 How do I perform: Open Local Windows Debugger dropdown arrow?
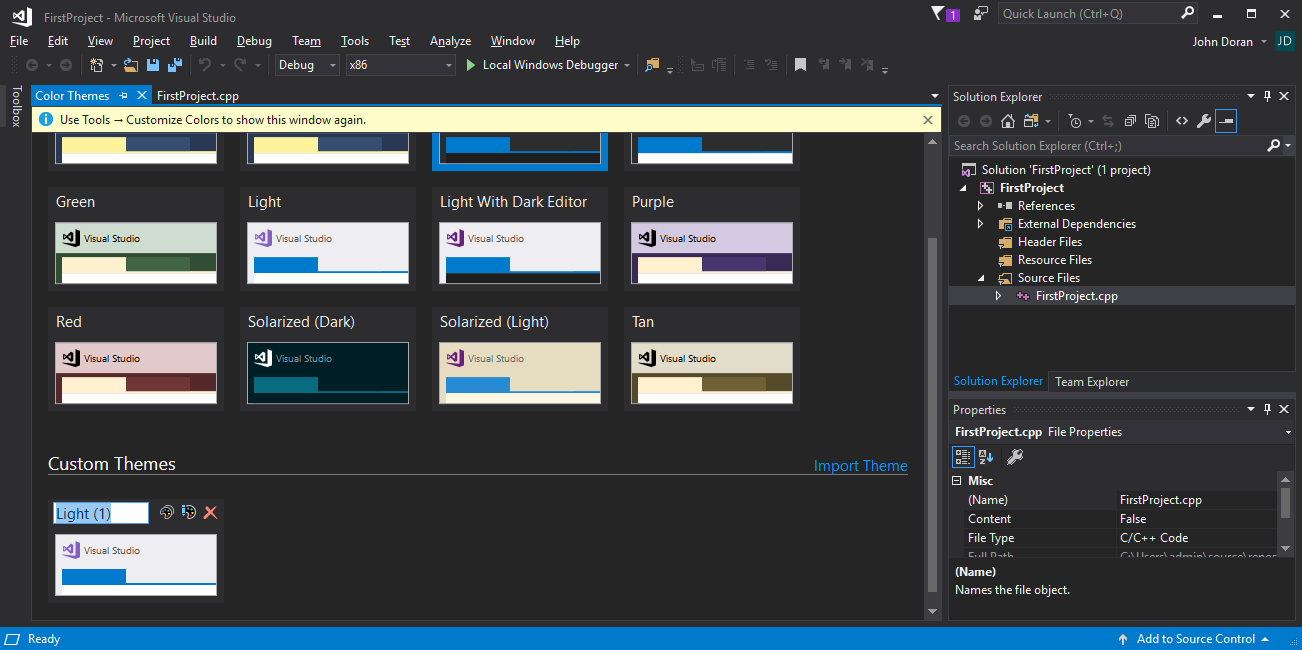pyautogui.click(x=627, y=65)
